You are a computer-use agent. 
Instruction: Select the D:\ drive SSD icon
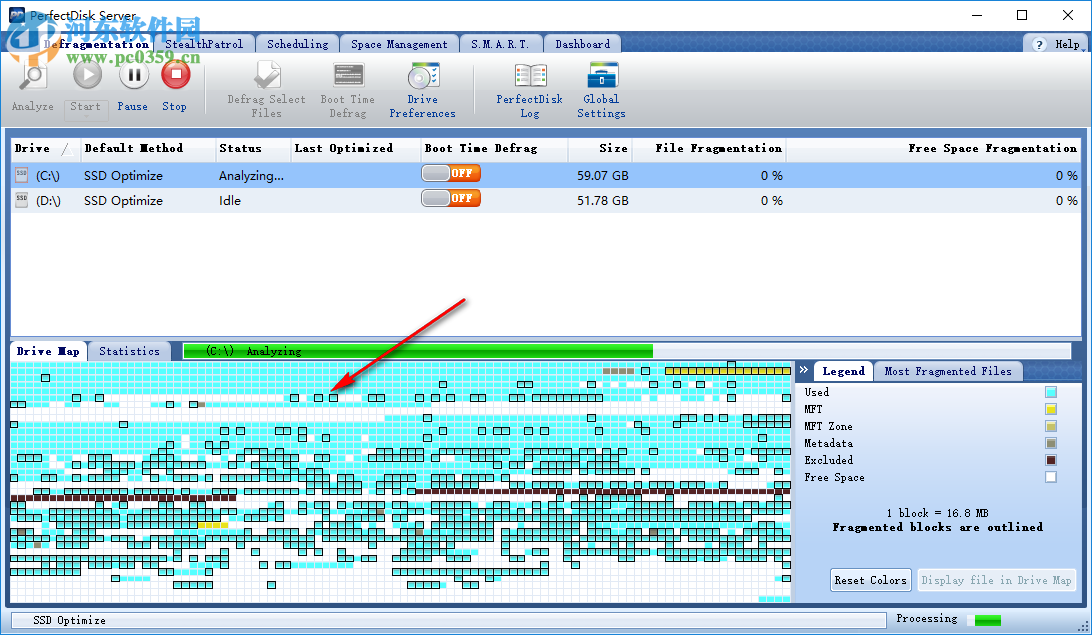coord(22,200)
